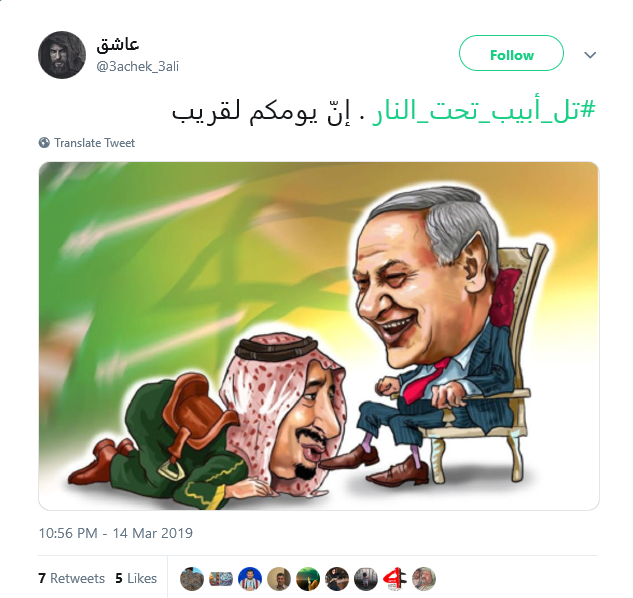Viewport: 633px width, 598px height.
Task: View the 7 Retweets list
Action: click(71, 578)
